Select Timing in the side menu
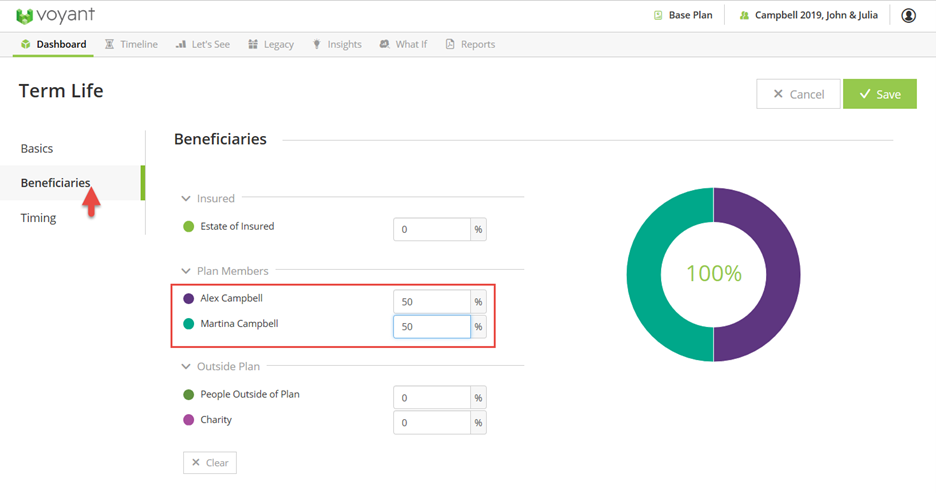Image resolution: width=936 pixels, height=493 pixels. pos(38,218)
